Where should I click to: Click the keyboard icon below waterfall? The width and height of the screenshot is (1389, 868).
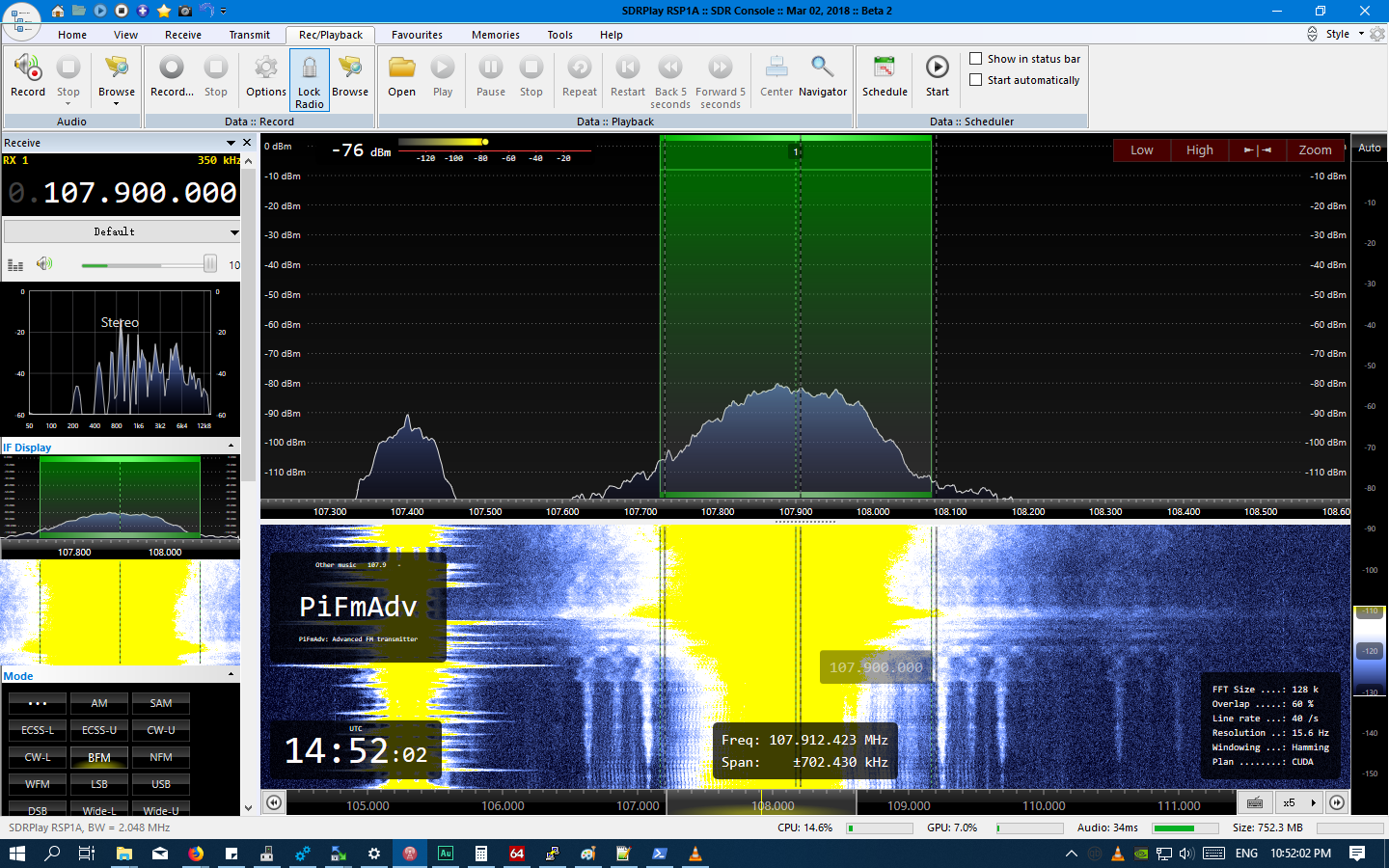(1255, 802)
